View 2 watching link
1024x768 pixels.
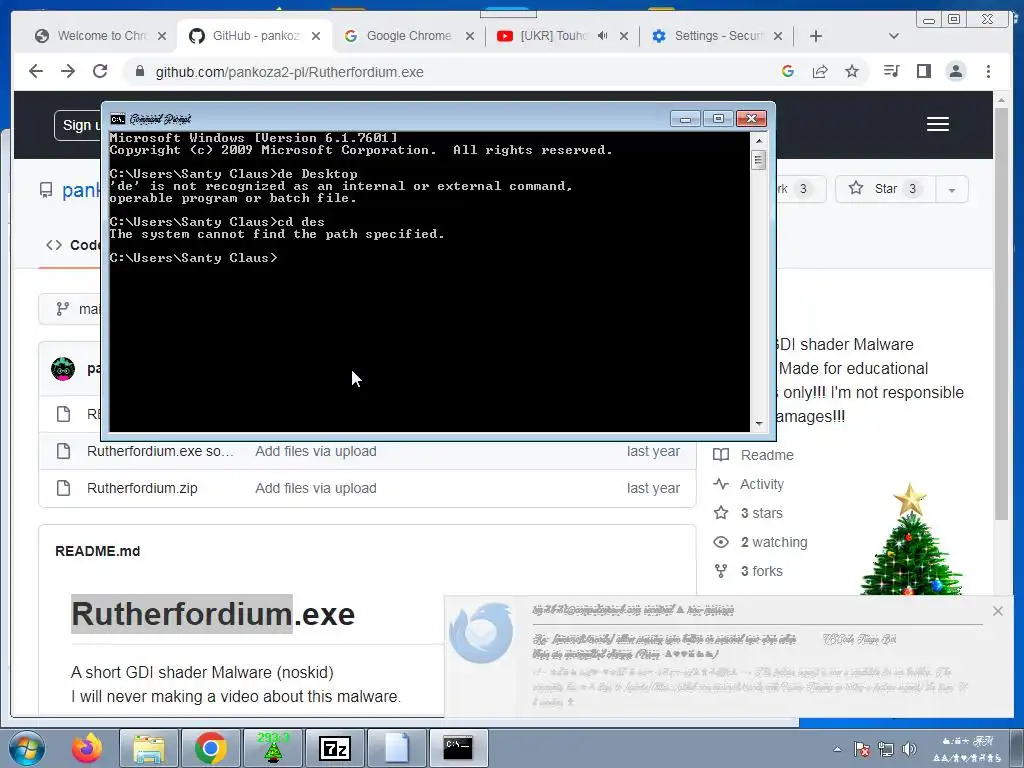click(x=774, y=542)
